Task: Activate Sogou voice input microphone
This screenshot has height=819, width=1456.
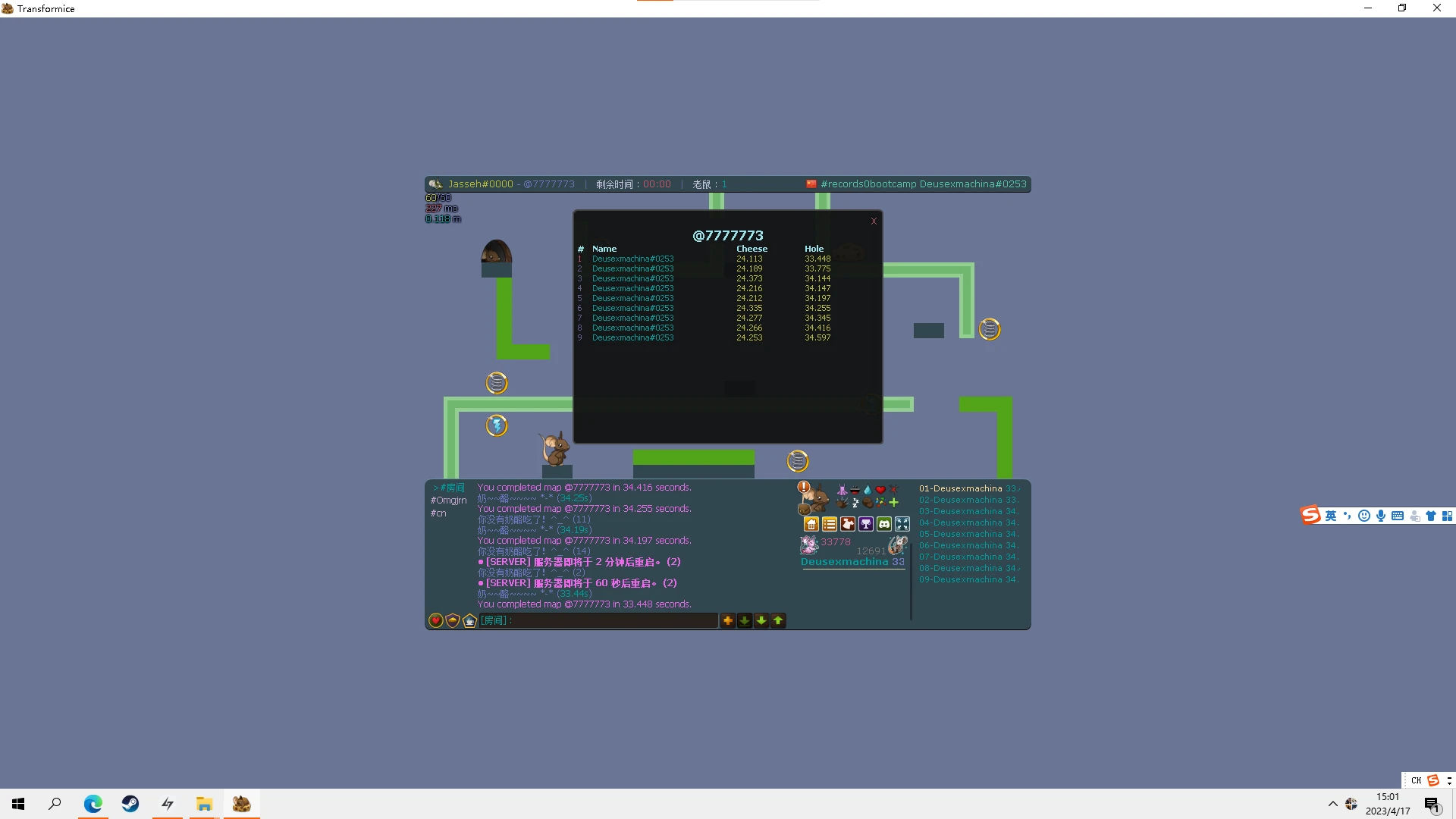Action: point(1381,516)
